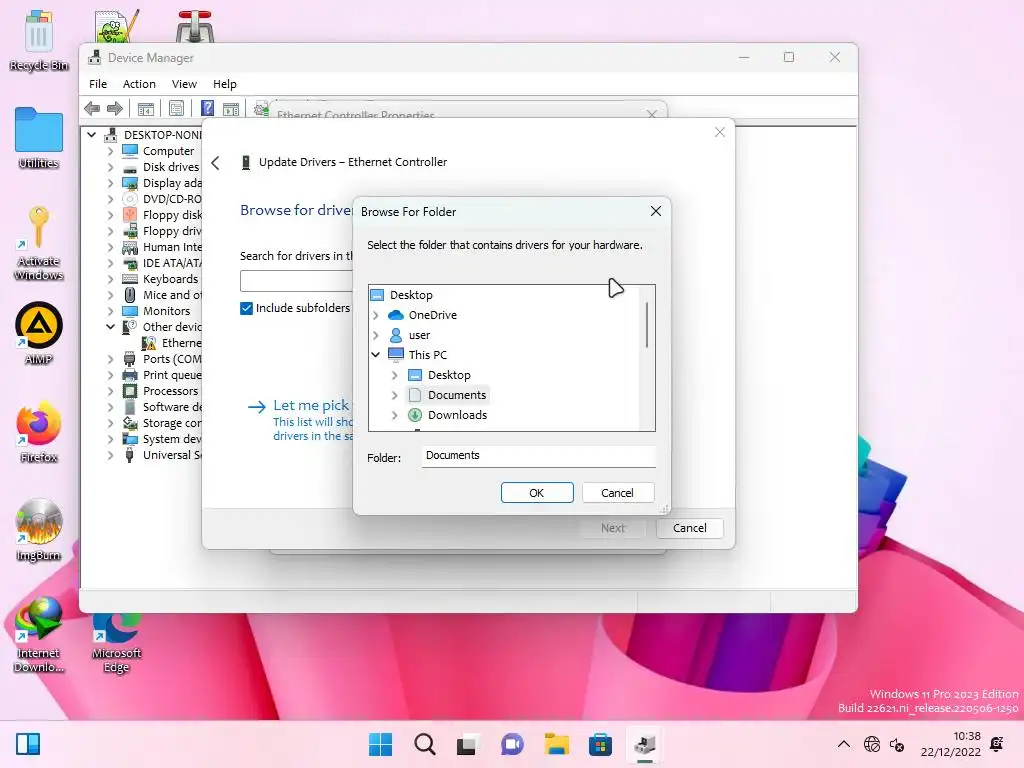The image size is (1024, 768).
Task: Collapse the Other devices category
Action: coord(110,327)
